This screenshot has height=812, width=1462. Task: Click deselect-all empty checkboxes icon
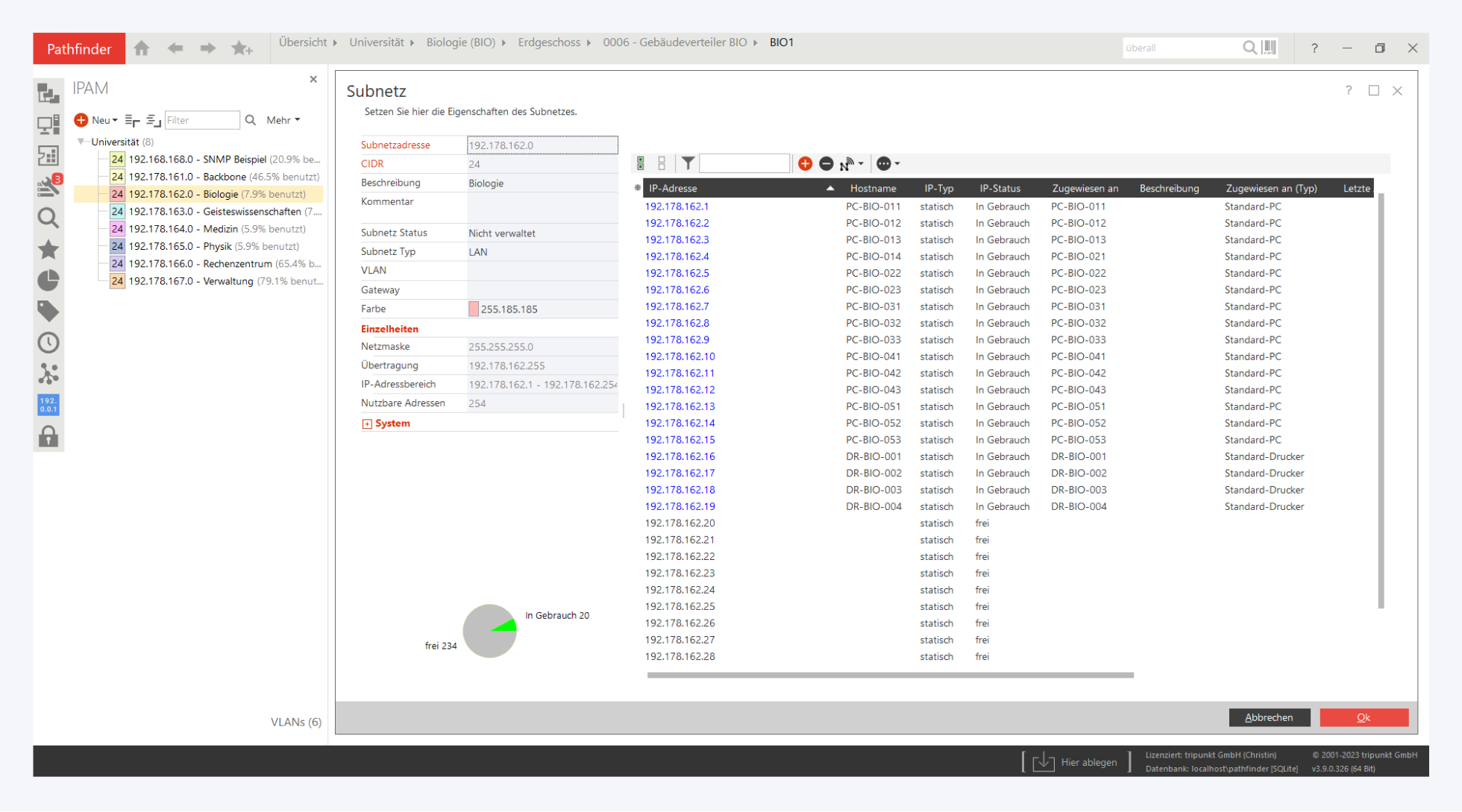pos(662,163)
